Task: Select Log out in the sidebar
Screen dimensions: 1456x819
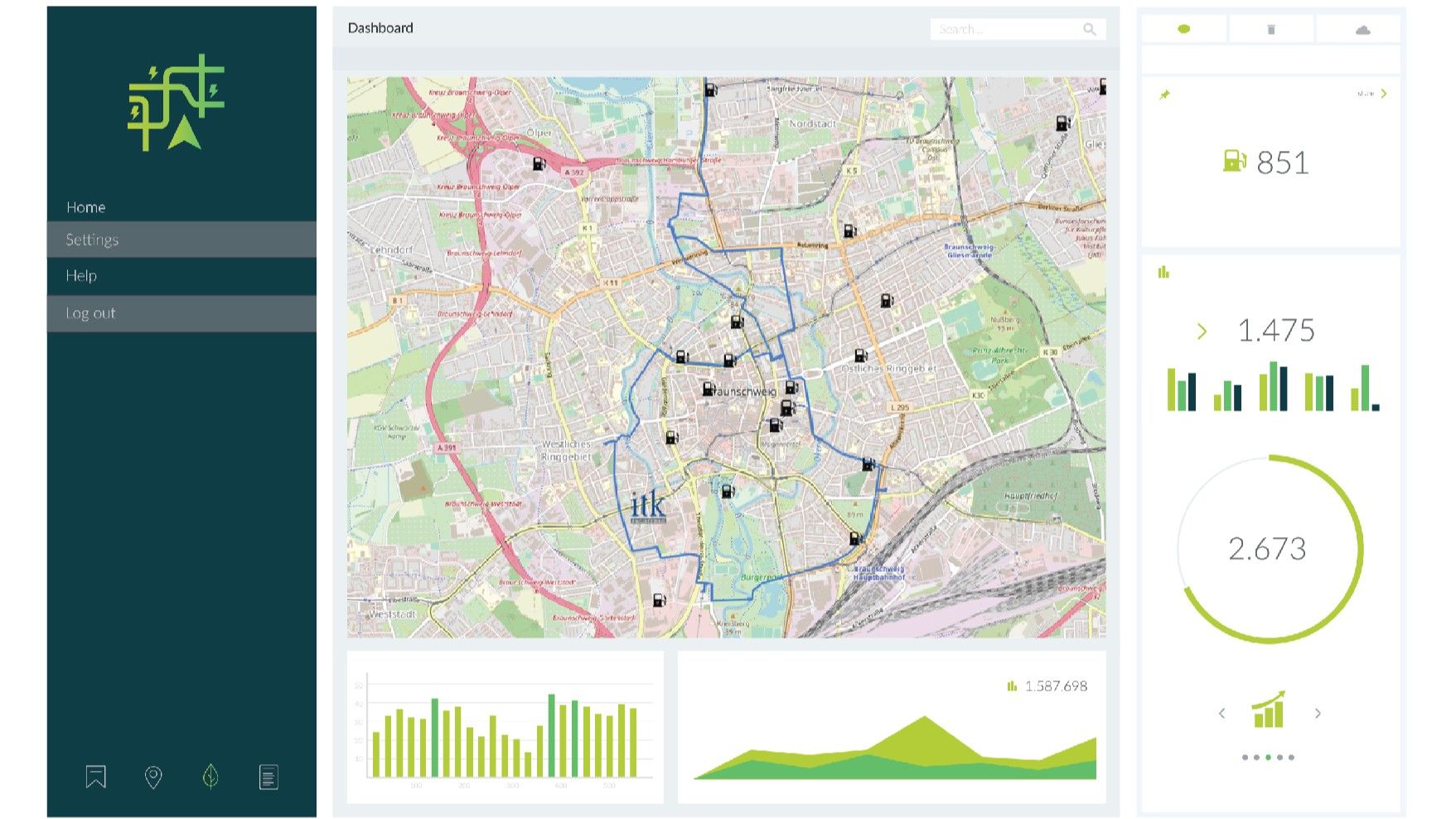Action: click(x=90, y=313)
